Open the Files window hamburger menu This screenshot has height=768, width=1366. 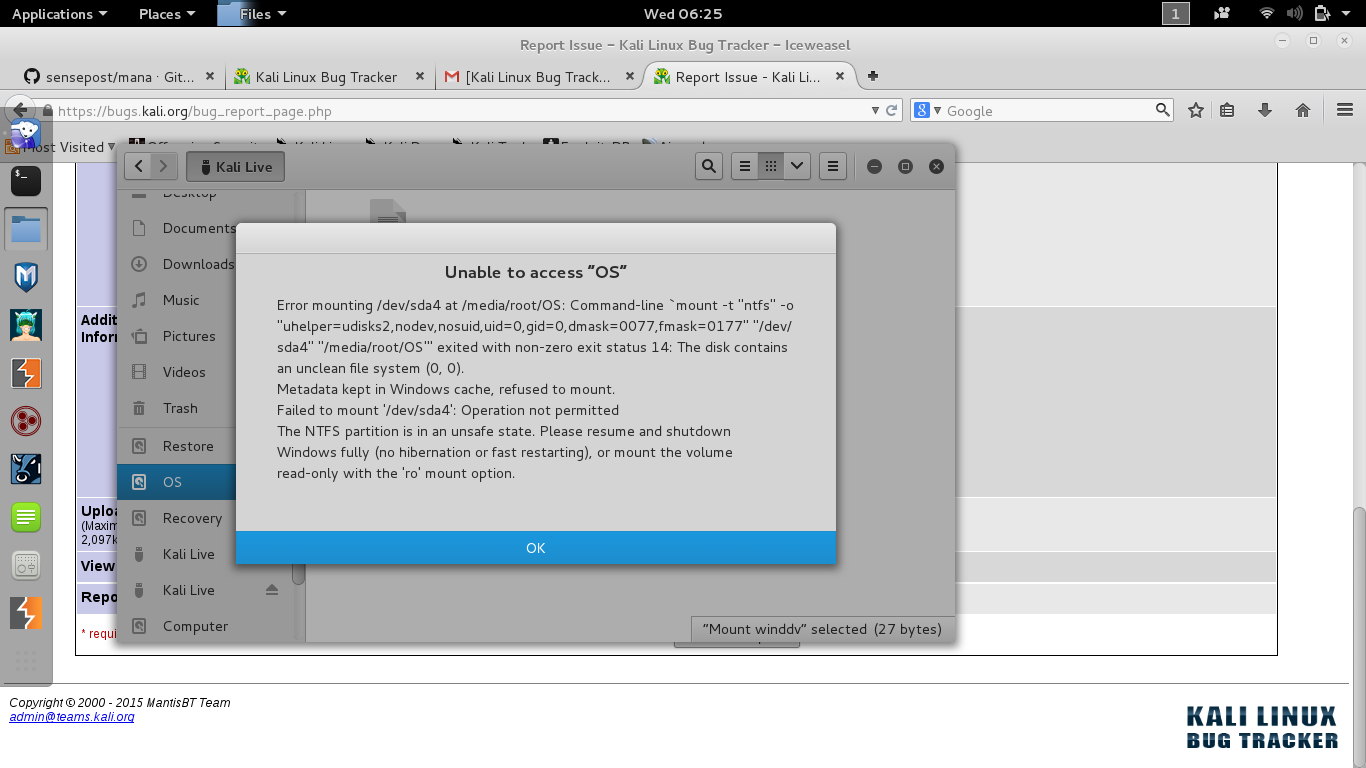(x=833, y=167)
